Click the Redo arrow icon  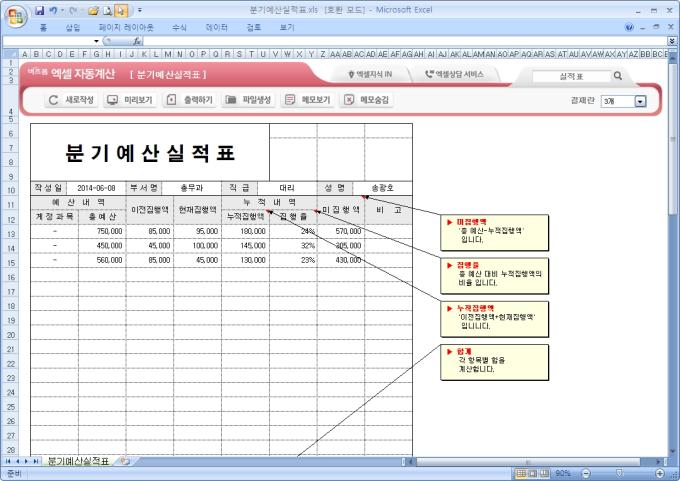pyautogui.click(x=73, y=10)
